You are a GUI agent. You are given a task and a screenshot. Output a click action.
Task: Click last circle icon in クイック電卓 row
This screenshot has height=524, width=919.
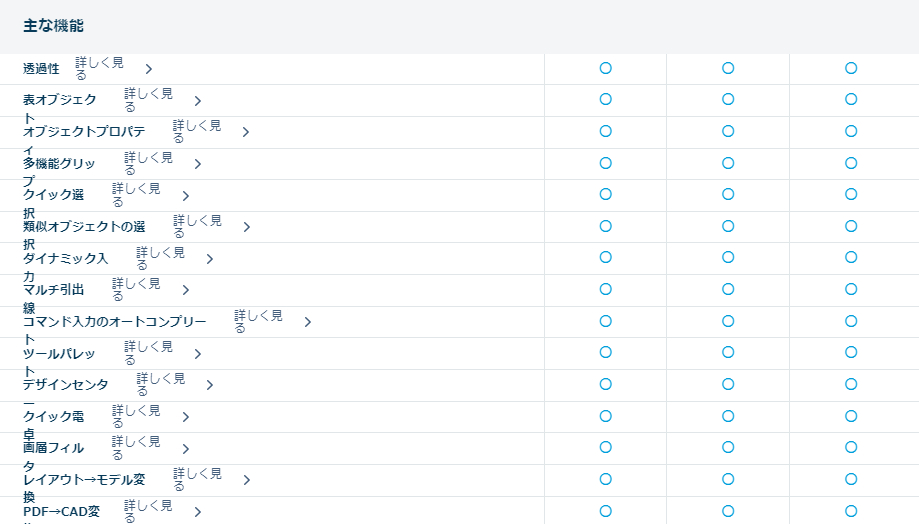851,416
